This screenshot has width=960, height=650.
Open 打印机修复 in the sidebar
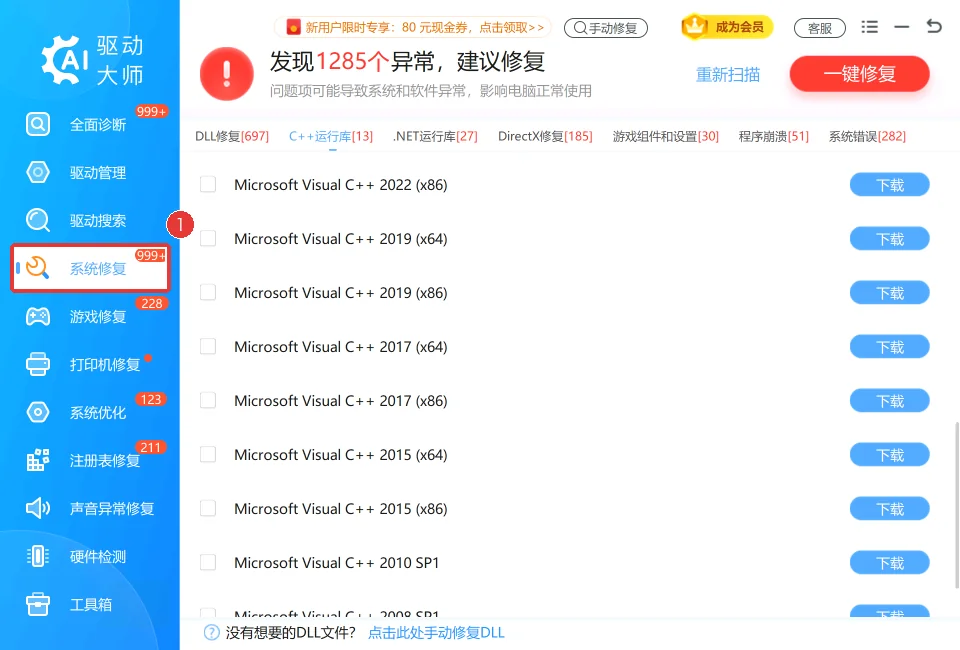90,364
